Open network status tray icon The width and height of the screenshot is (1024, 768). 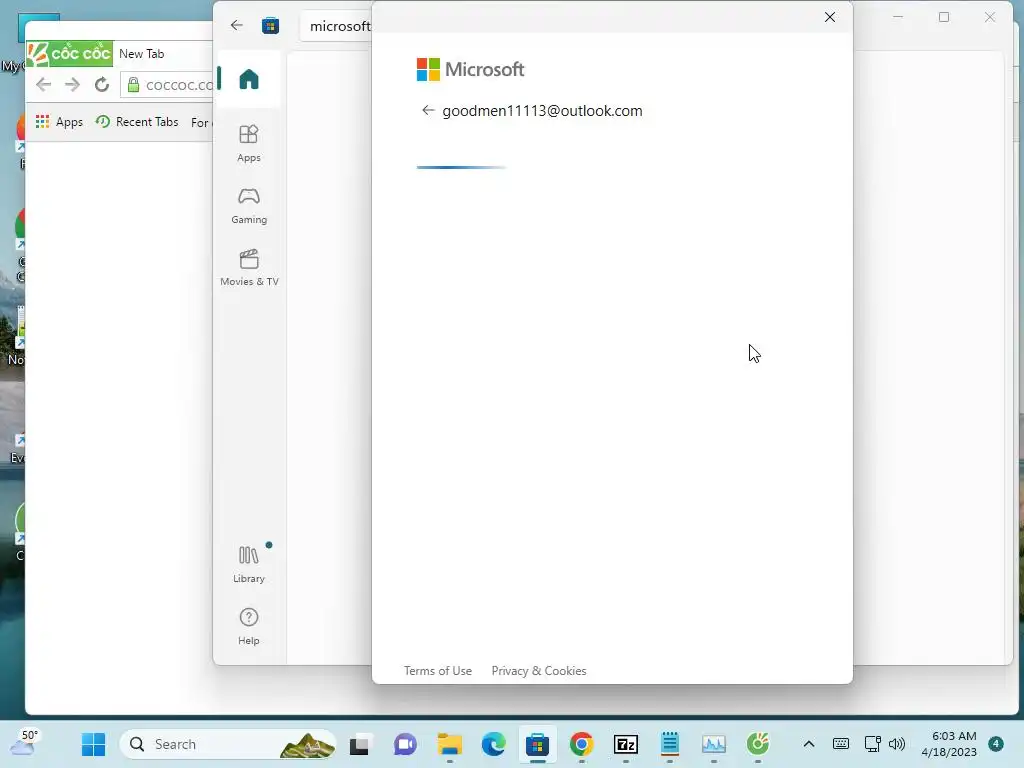tap(872, 744)
